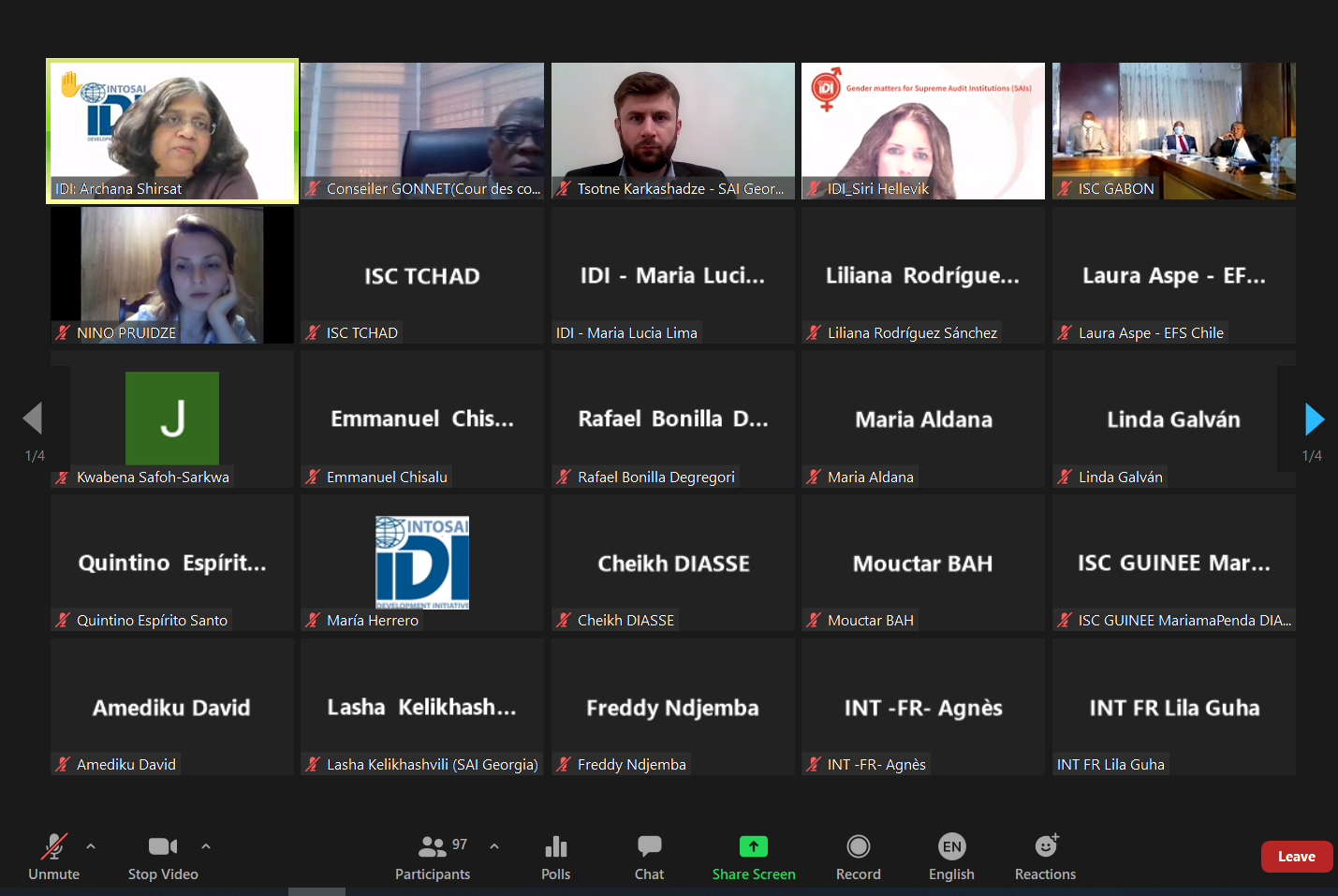Open audio options arrow next to Unmute
This screenshot has height=896, width=1338.
[x=91, y=846]
